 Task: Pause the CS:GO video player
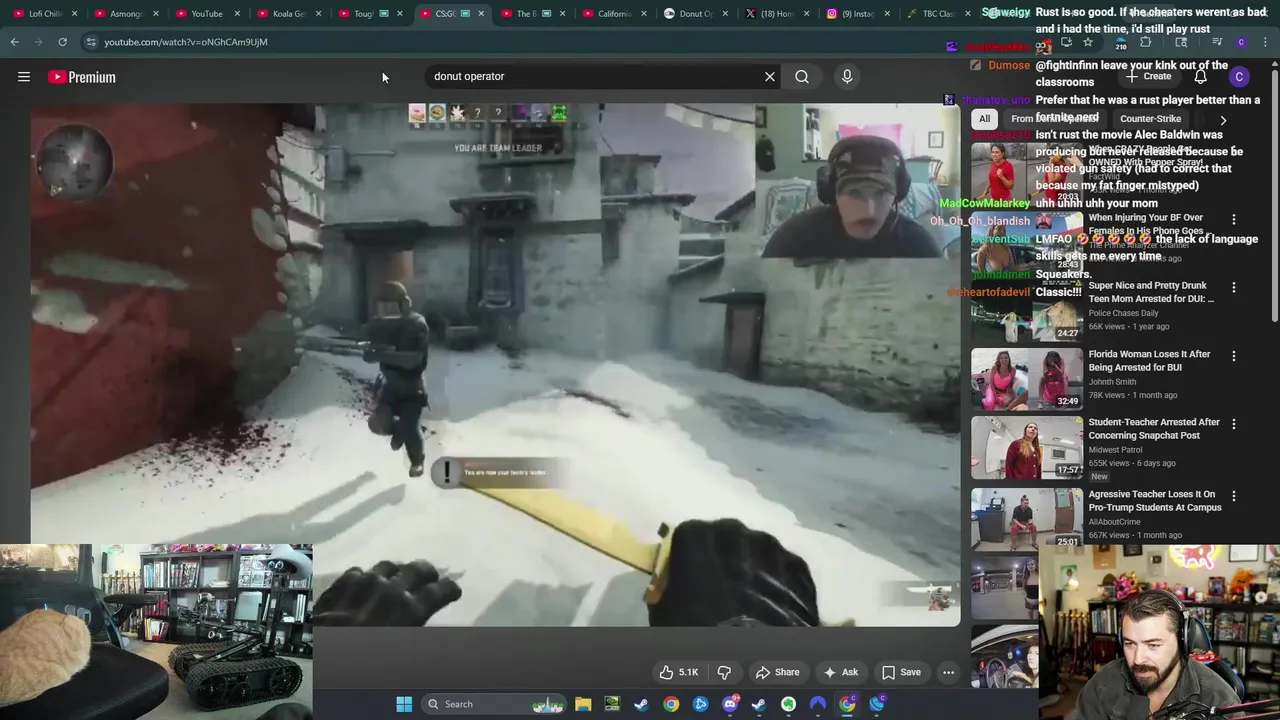point(495,365)
